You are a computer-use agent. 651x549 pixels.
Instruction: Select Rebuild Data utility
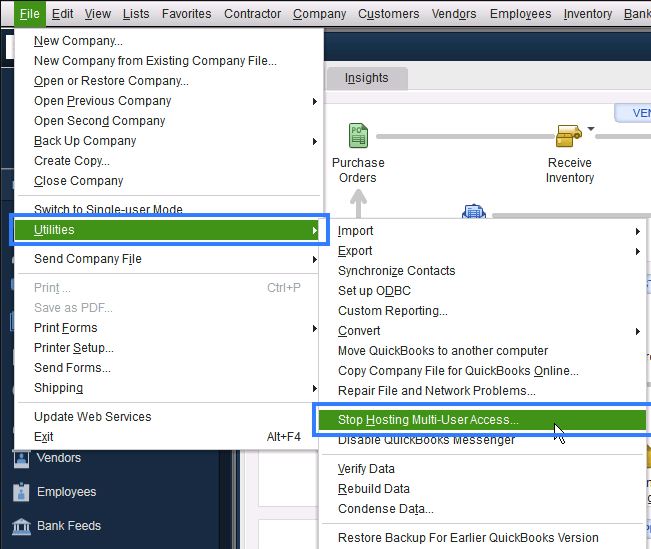click(482, 489)
